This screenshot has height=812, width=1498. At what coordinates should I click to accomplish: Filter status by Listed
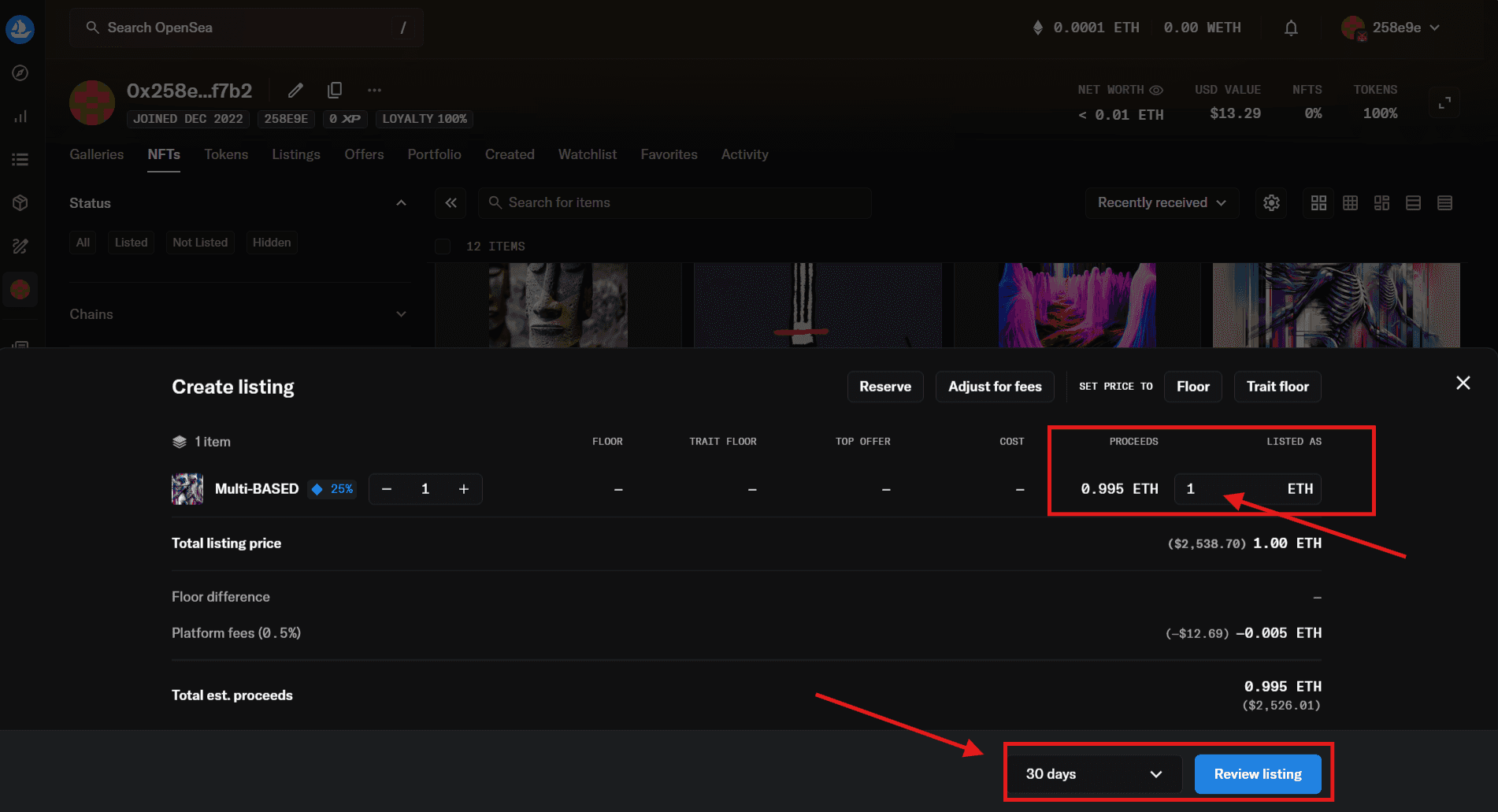[x=131, y=243]
